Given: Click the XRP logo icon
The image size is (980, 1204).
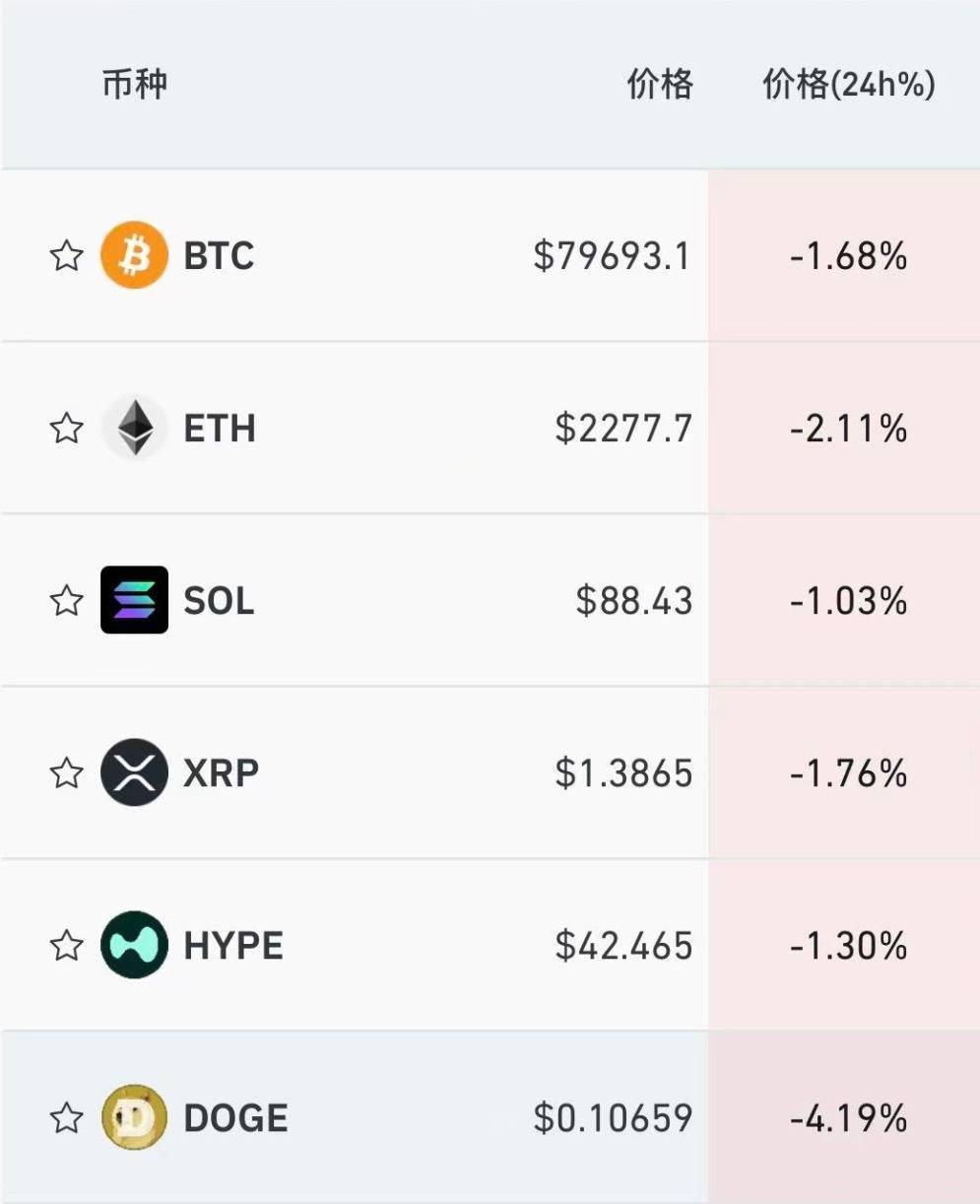Looking at the screenshot, I should coord(134,772).
